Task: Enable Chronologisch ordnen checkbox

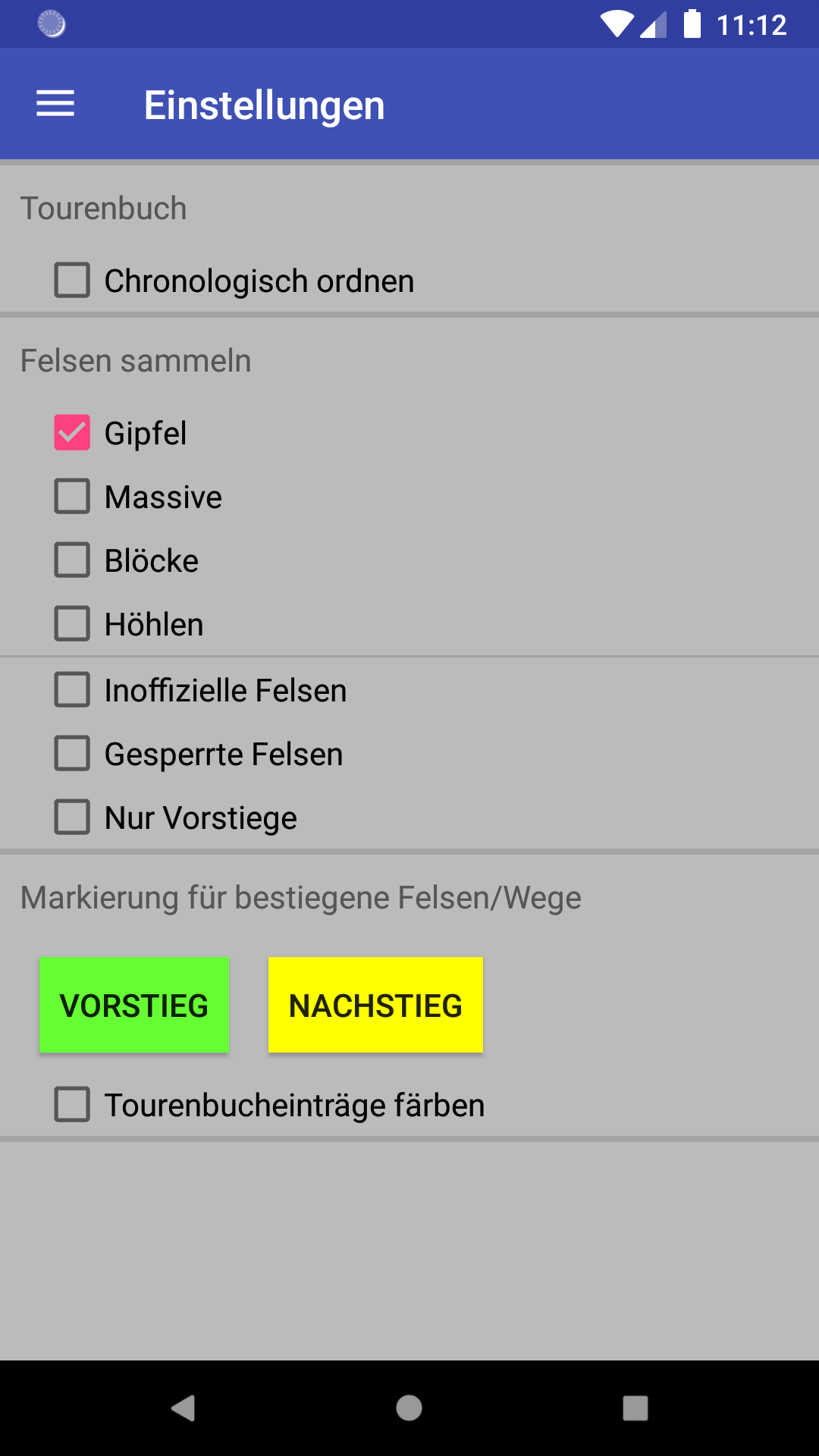Action: (x=72, y=281)
